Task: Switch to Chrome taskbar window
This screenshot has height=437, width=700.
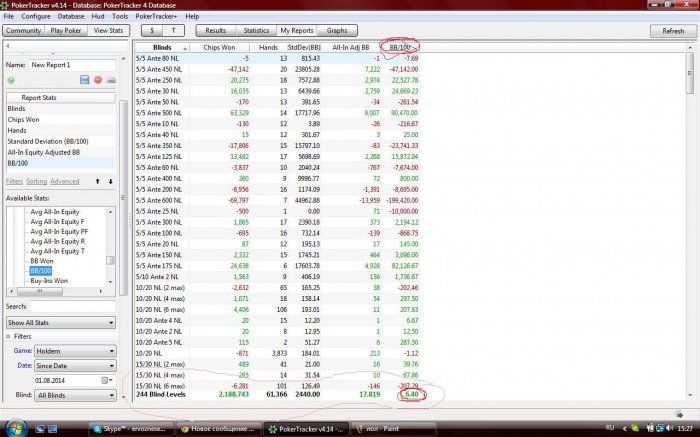Action: pos(218,429)
